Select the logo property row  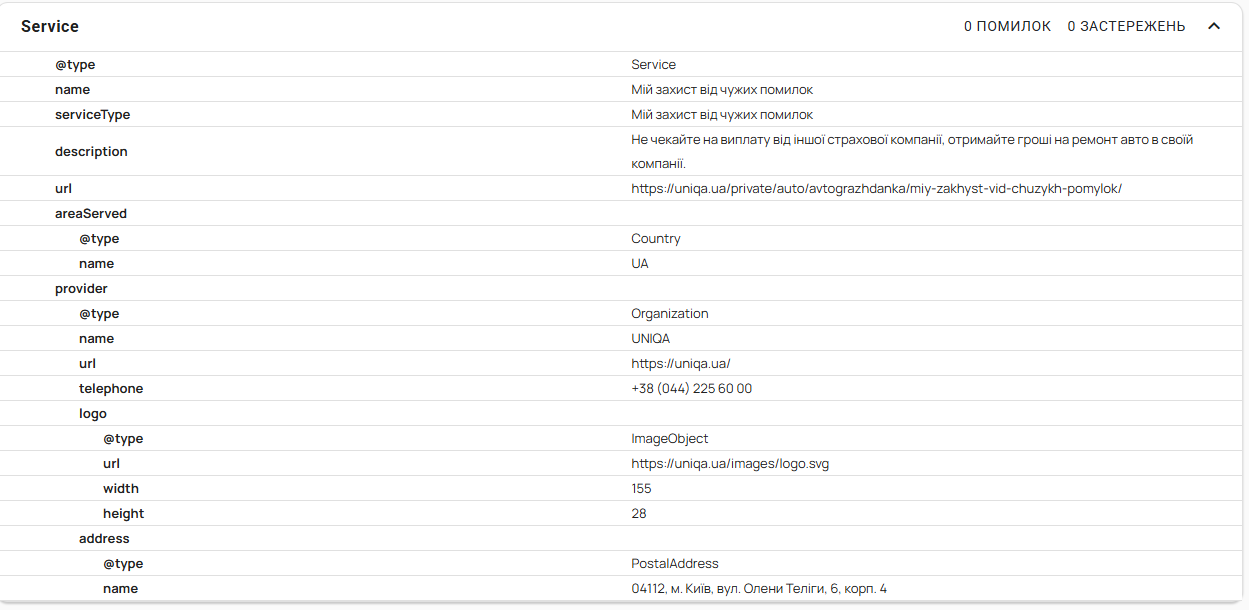click(93, 413)
